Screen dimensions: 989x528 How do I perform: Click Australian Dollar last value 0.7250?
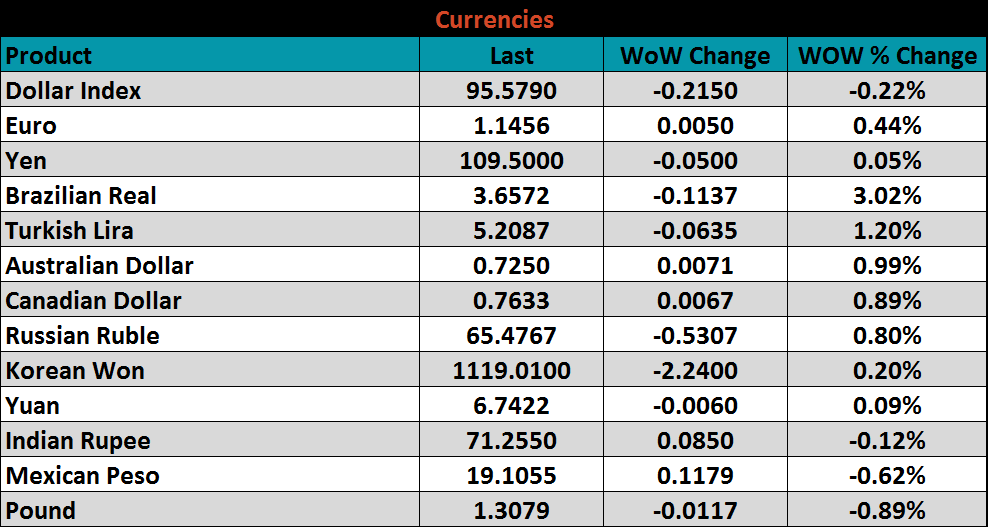point(511,266)
